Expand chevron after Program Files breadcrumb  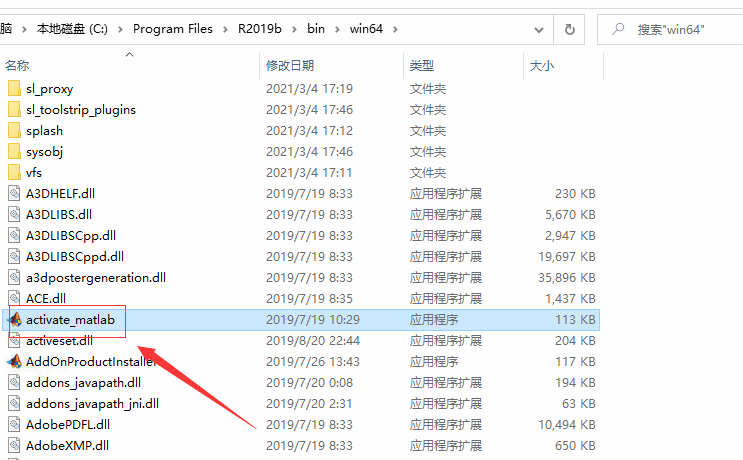tap(226, 29)
